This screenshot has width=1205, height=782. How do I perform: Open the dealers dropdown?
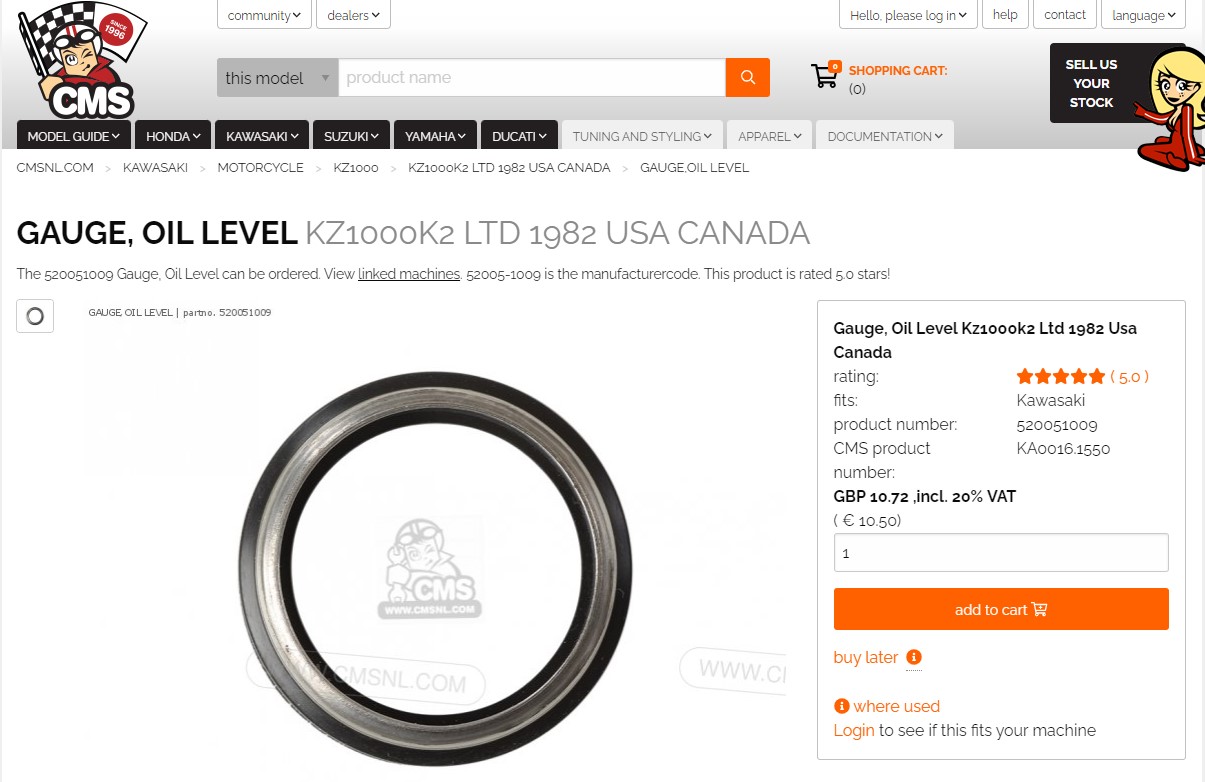pyautogui.click(x=353, y=15)
